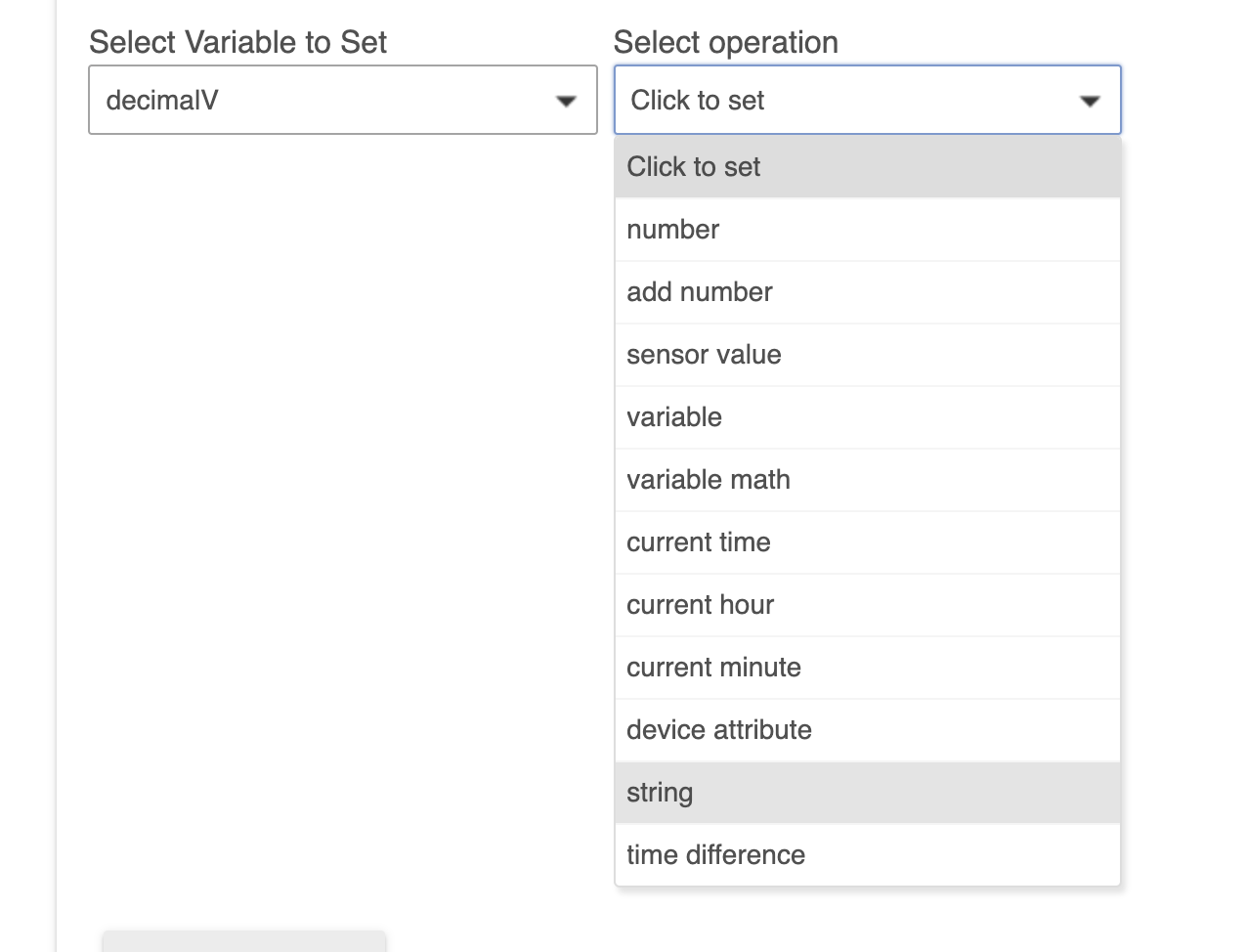Pick the 'sensor value' operation
Screen dimensions: 1247x952
tap(867, 355)
